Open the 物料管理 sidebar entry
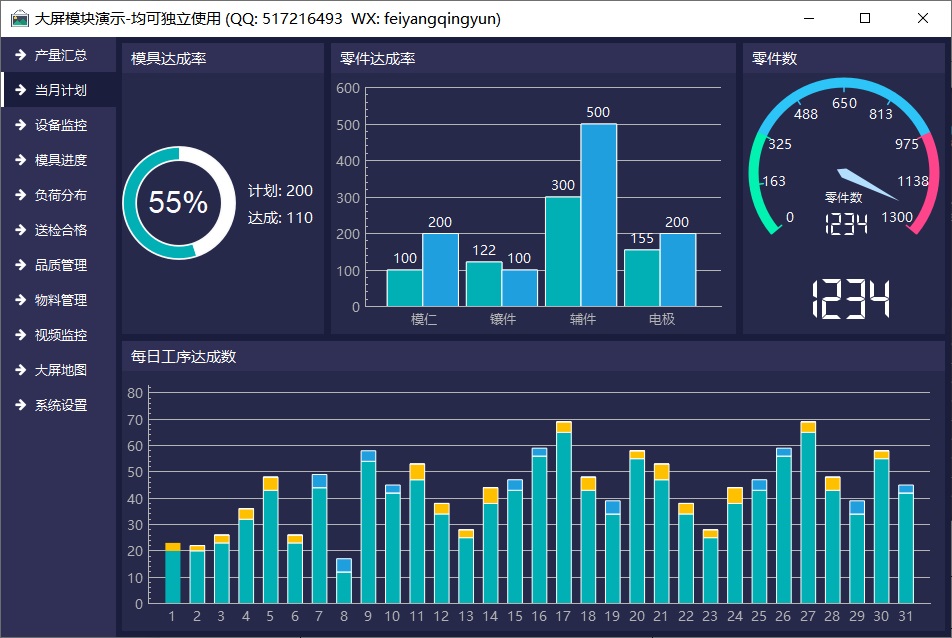The image size is (952, 638). pyautogui.click(x=60, y=300)
